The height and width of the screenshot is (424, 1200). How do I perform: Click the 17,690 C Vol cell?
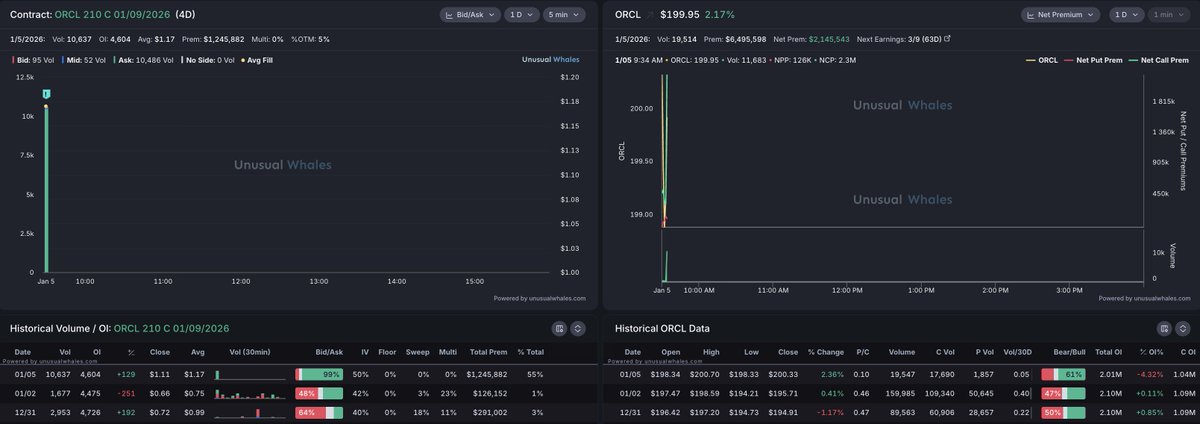coord(943,373)
